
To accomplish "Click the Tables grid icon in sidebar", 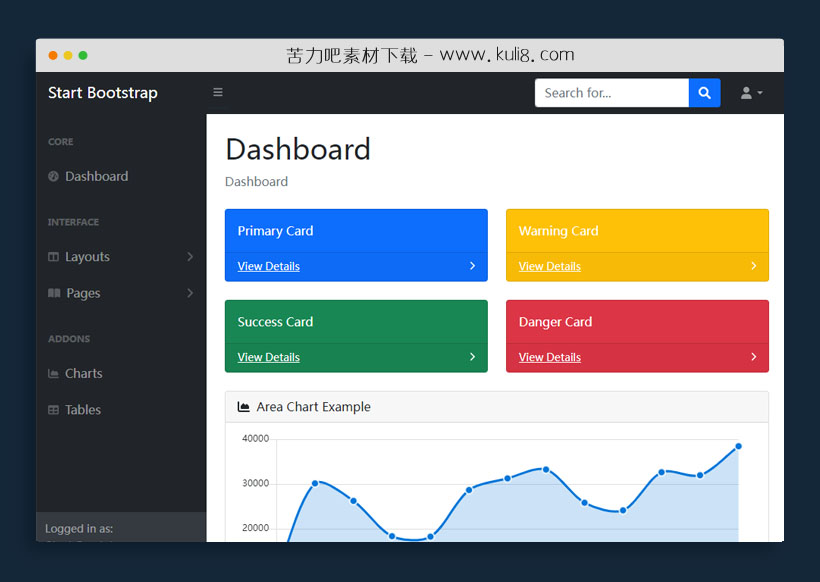I will tap(53, 410).
